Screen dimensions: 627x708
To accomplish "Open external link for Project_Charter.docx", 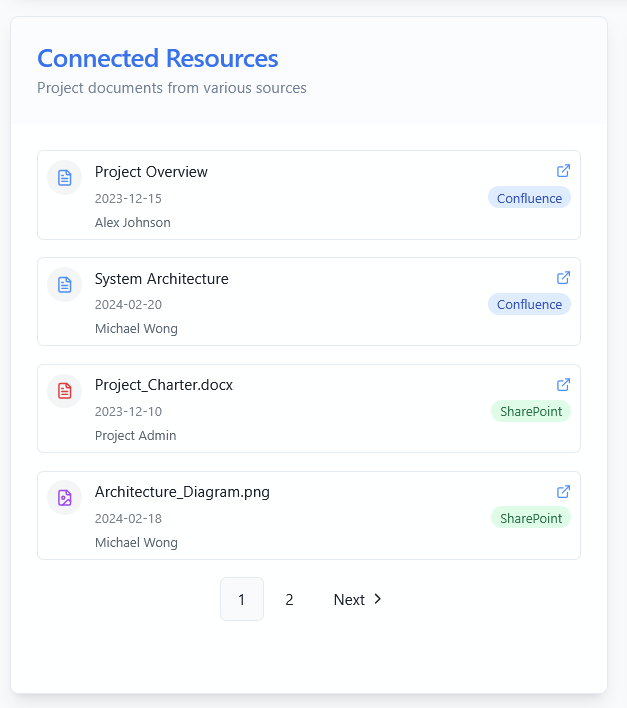I will pyautogui.click(x=563, y=385).
